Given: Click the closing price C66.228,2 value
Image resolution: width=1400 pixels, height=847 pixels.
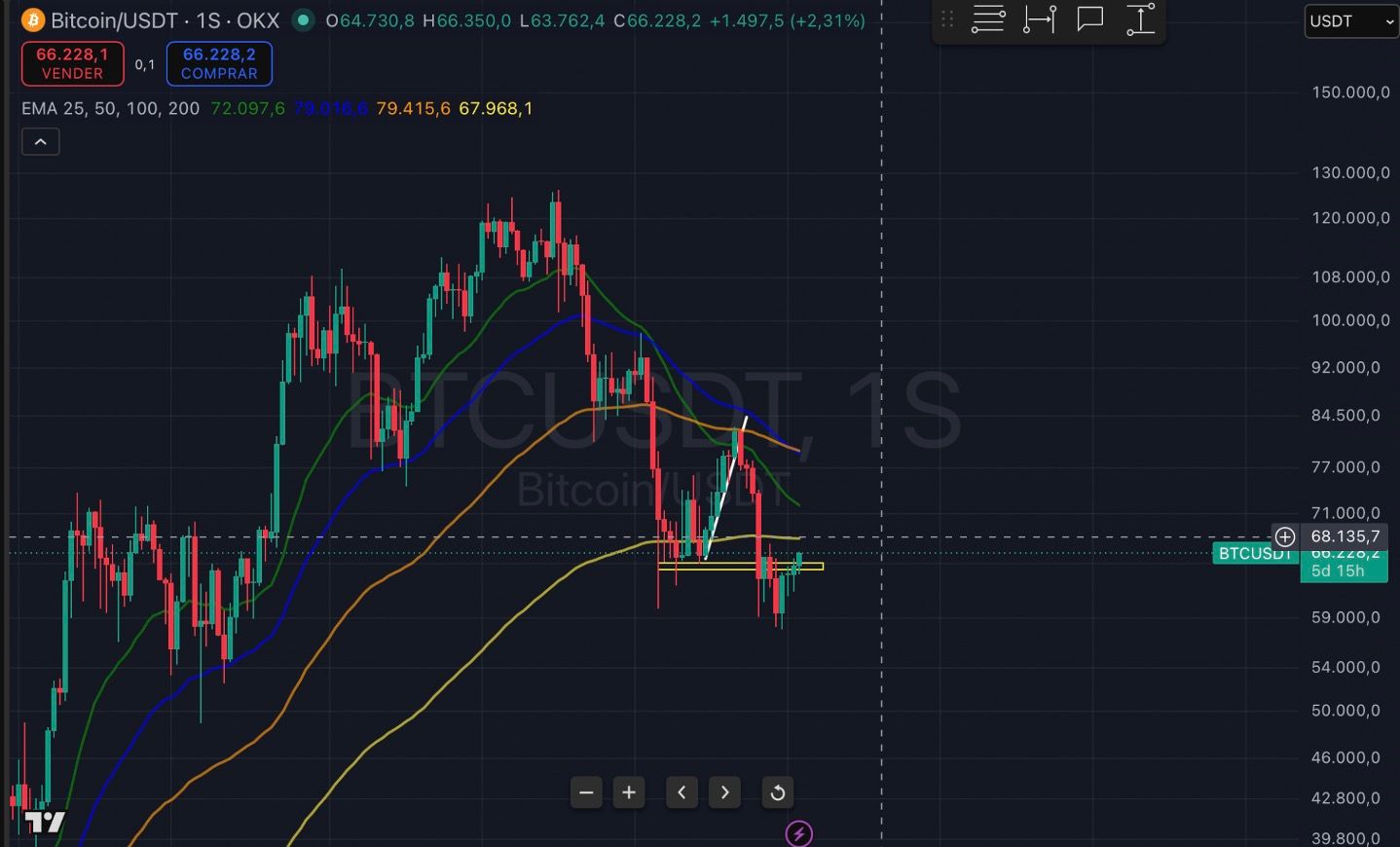Looking at the screenshot, I should pos(657,19).
